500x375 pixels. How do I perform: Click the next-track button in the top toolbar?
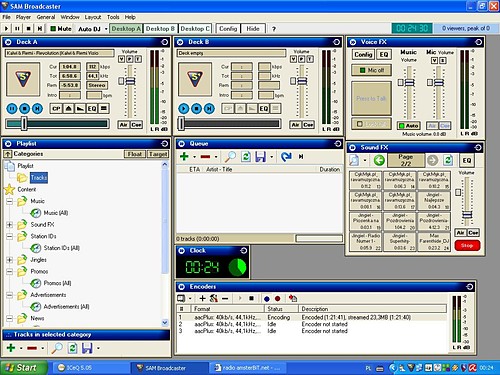40,29
